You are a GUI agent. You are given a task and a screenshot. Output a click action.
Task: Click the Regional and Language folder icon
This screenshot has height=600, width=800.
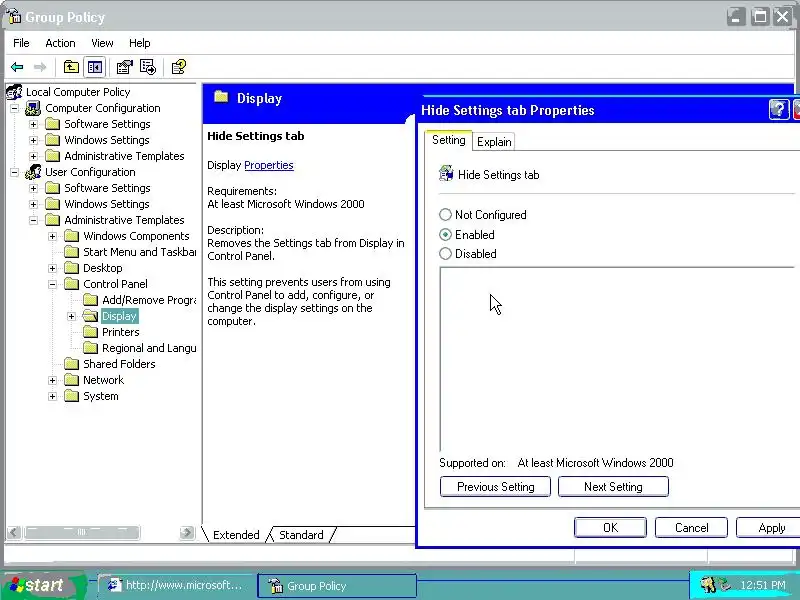[90, 348]
